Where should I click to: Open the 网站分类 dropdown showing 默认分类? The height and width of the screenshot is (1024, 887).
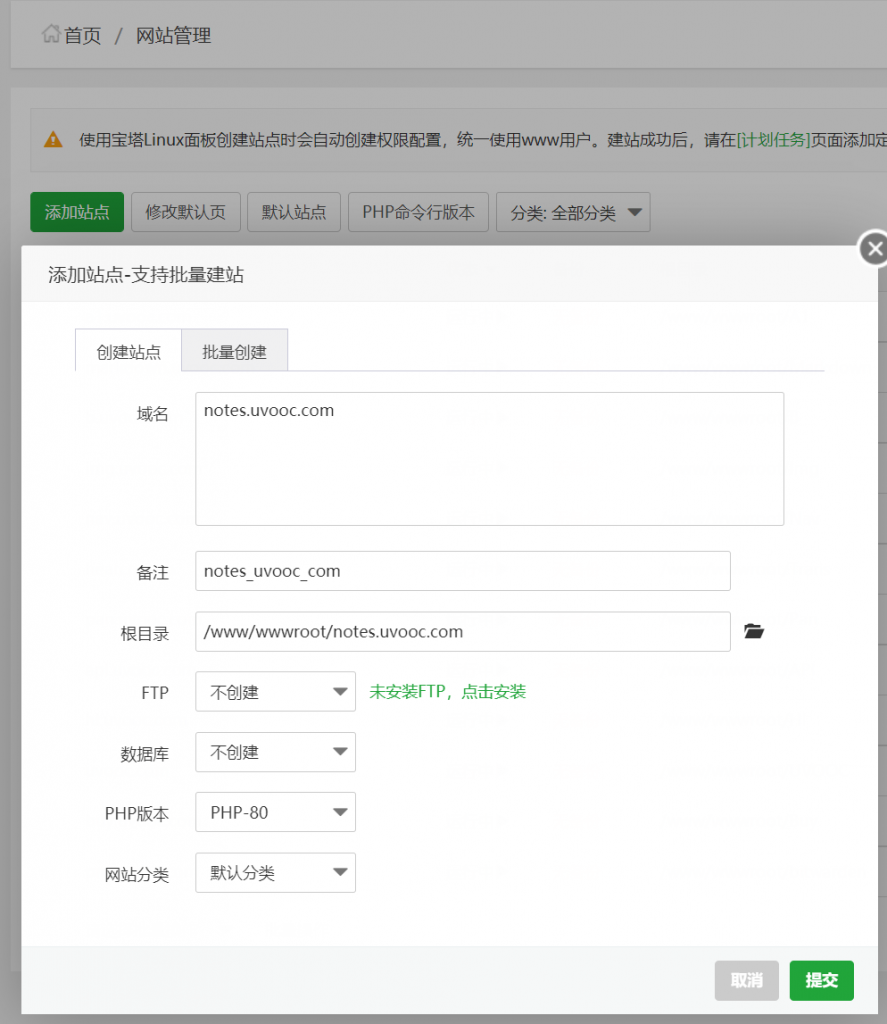[275, 872]
